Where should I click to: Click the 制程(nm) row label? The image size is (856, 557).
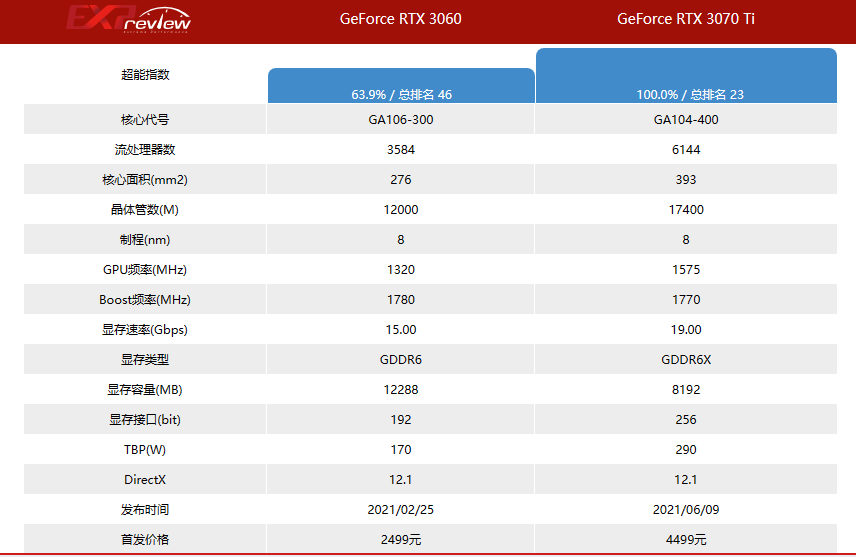(x=145, y=240)
